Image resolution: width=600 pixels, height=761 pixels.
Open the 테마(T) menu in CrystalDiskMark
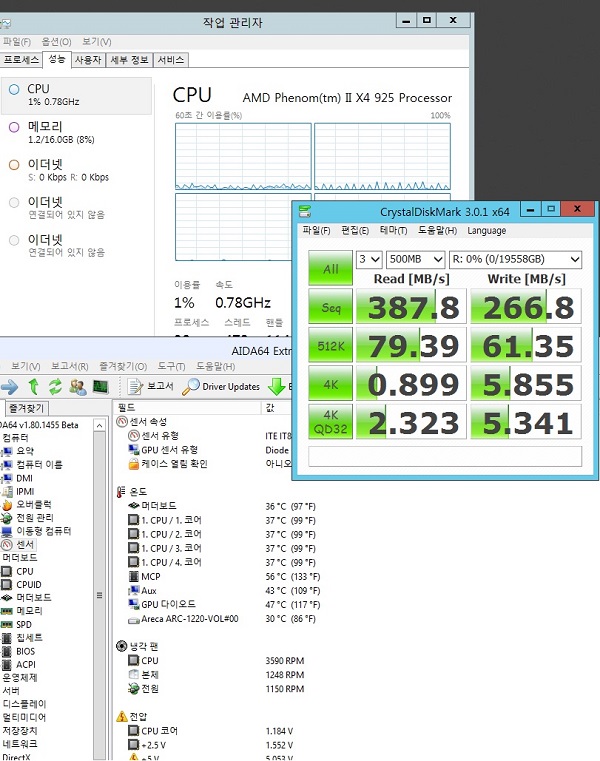tap(393, 231)
